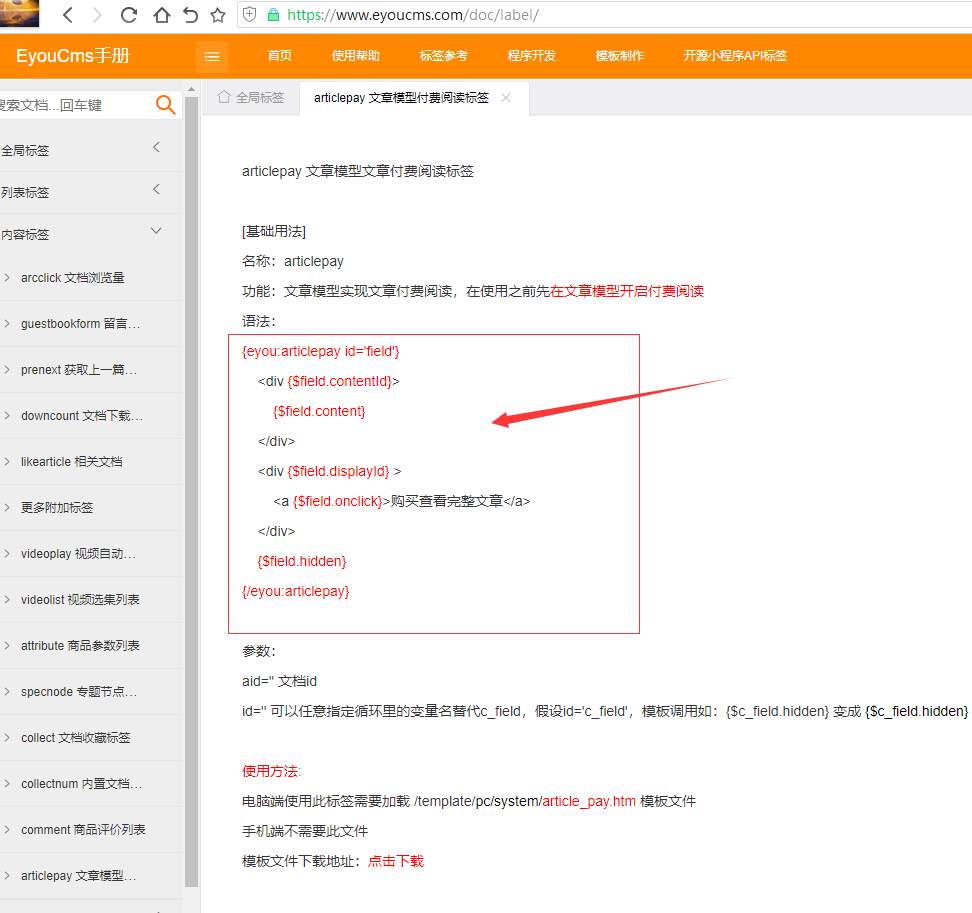Open 标签参考 menu item
This screenshot has height=913, width=972.
click(443, 56)
